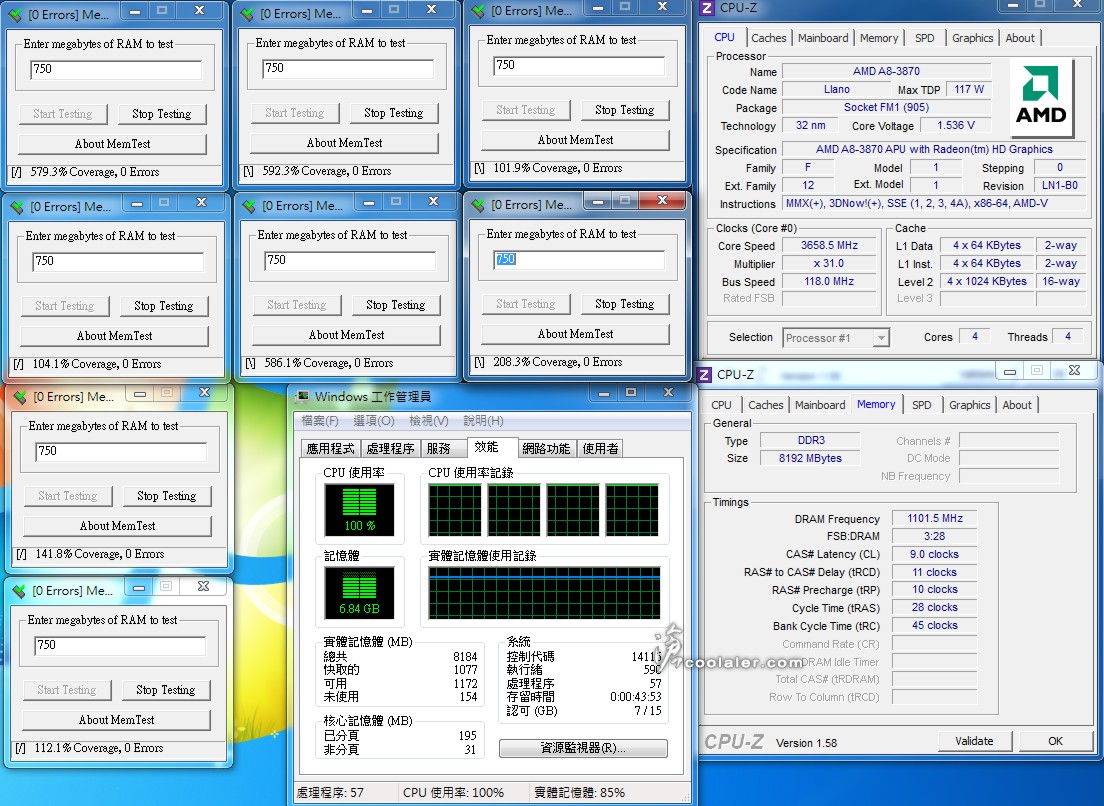
Task: Click the CPU usage gauge showing 100 %
Action: tap(359, 510)
